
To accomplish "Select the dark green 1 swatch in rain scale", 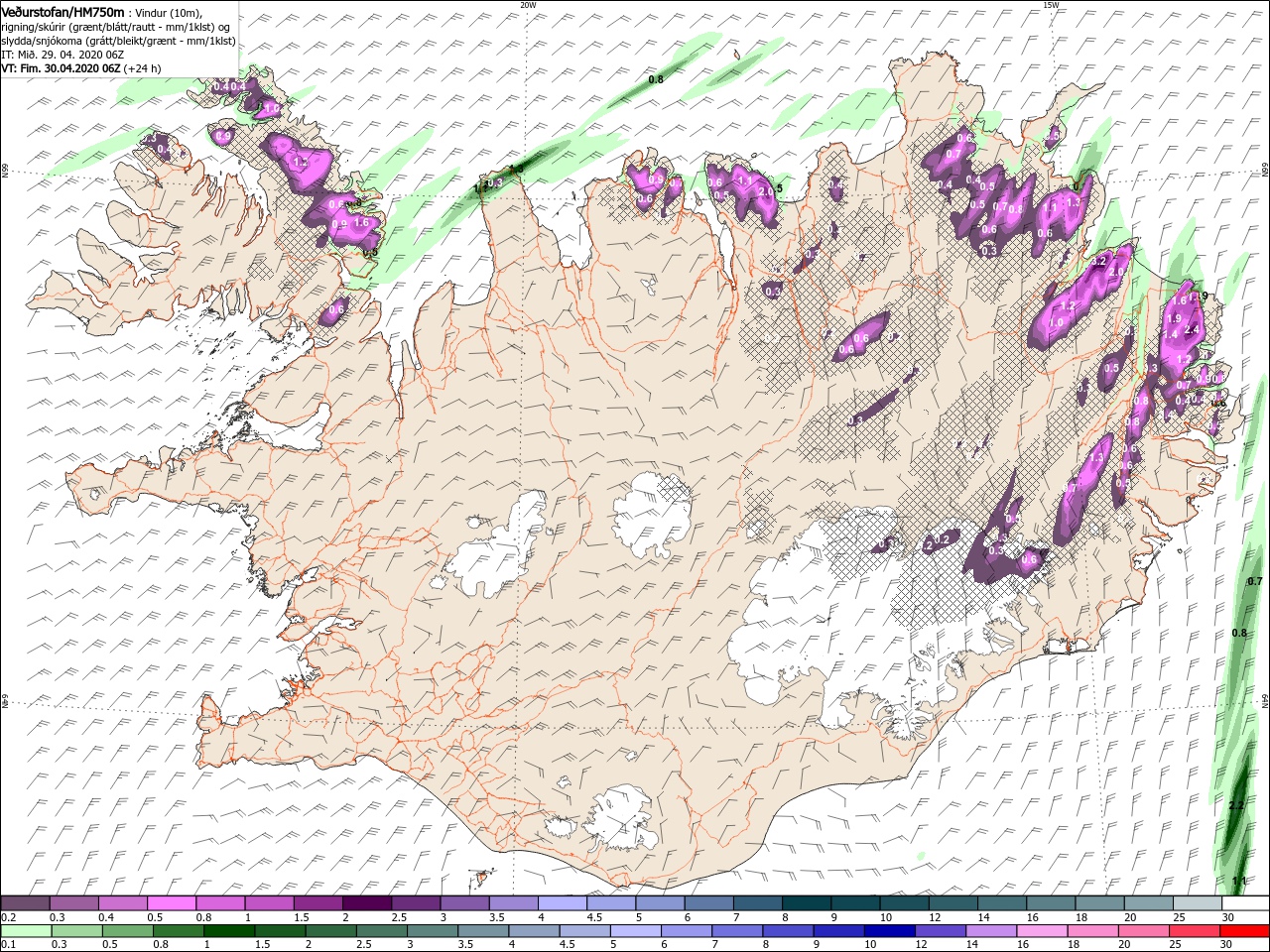I will point(229,931).
